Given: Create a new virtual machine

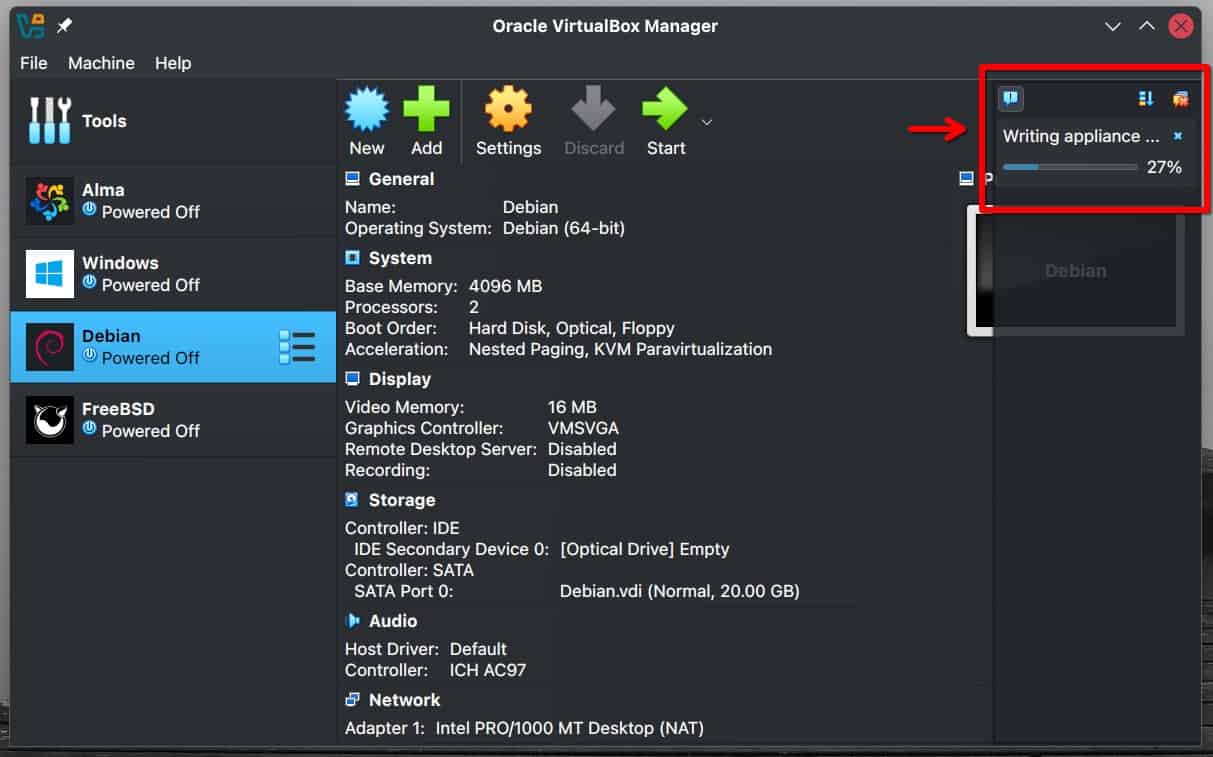Looking at the screenshot, I should pyautogui.click(x=366, y=120).
